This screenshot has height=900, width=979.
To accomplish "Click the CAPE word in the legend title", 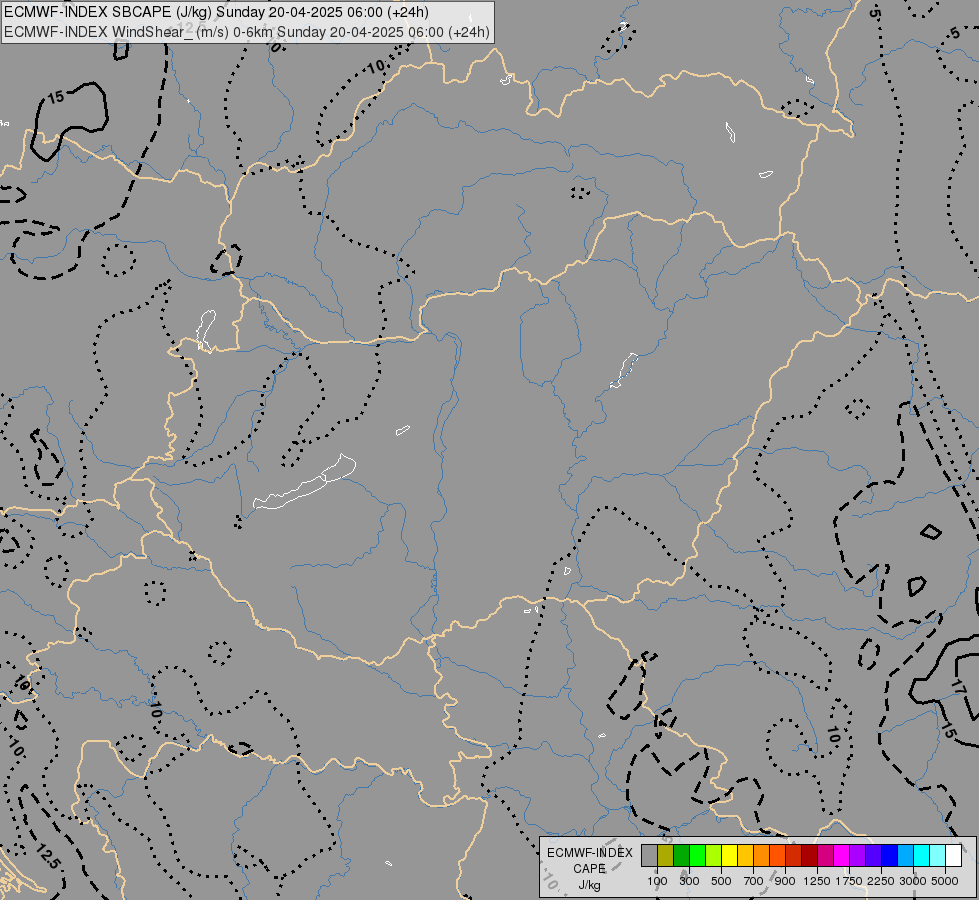I will click(589, 869).
